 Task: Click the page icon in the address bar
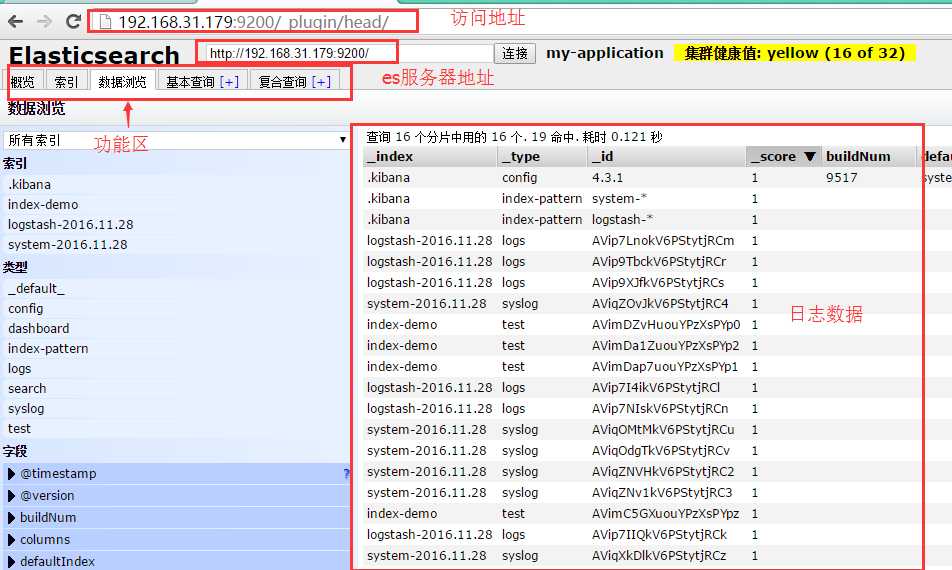105,22
